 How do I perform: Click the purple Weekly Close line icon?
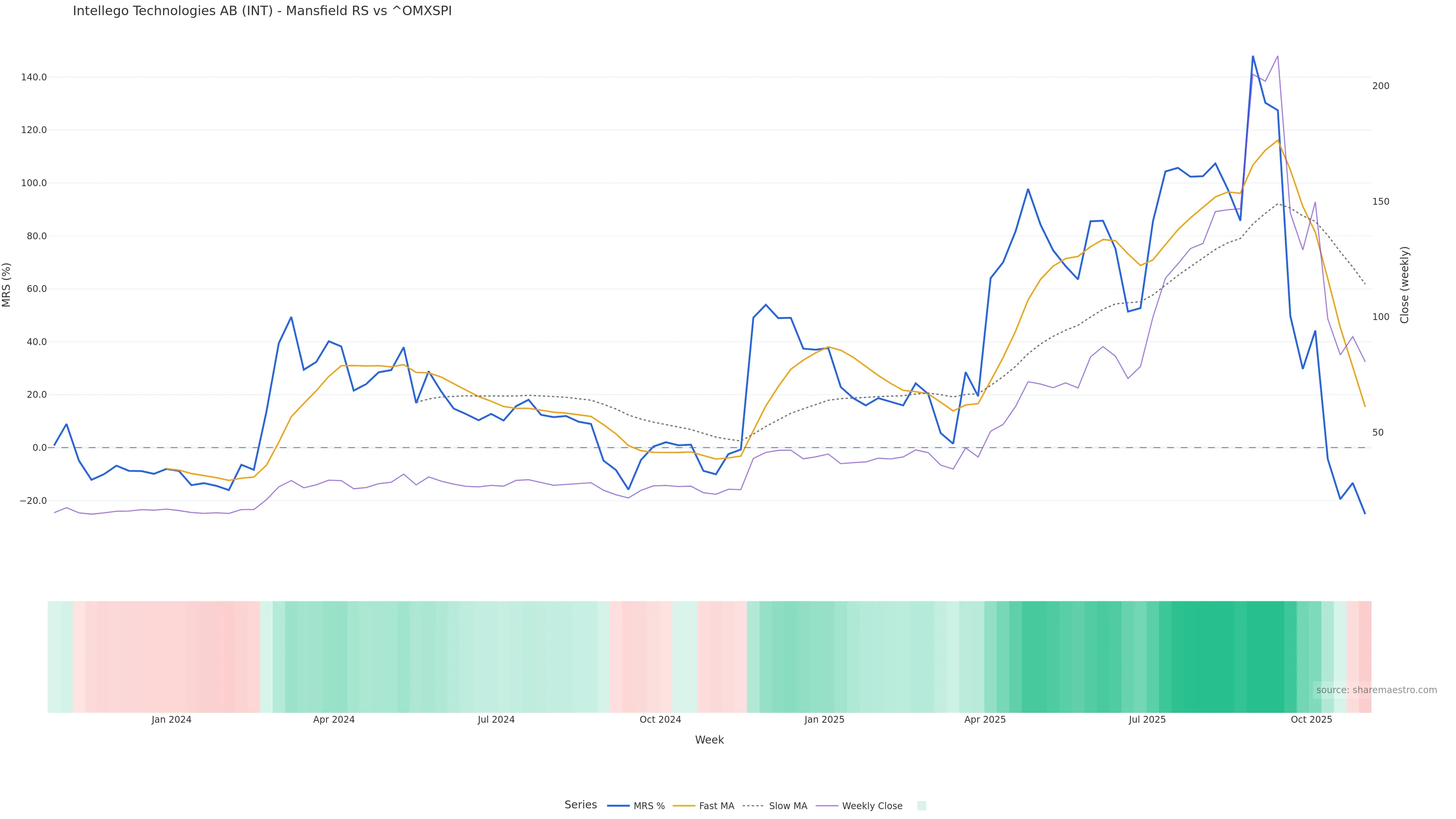[x=827, y=806]
